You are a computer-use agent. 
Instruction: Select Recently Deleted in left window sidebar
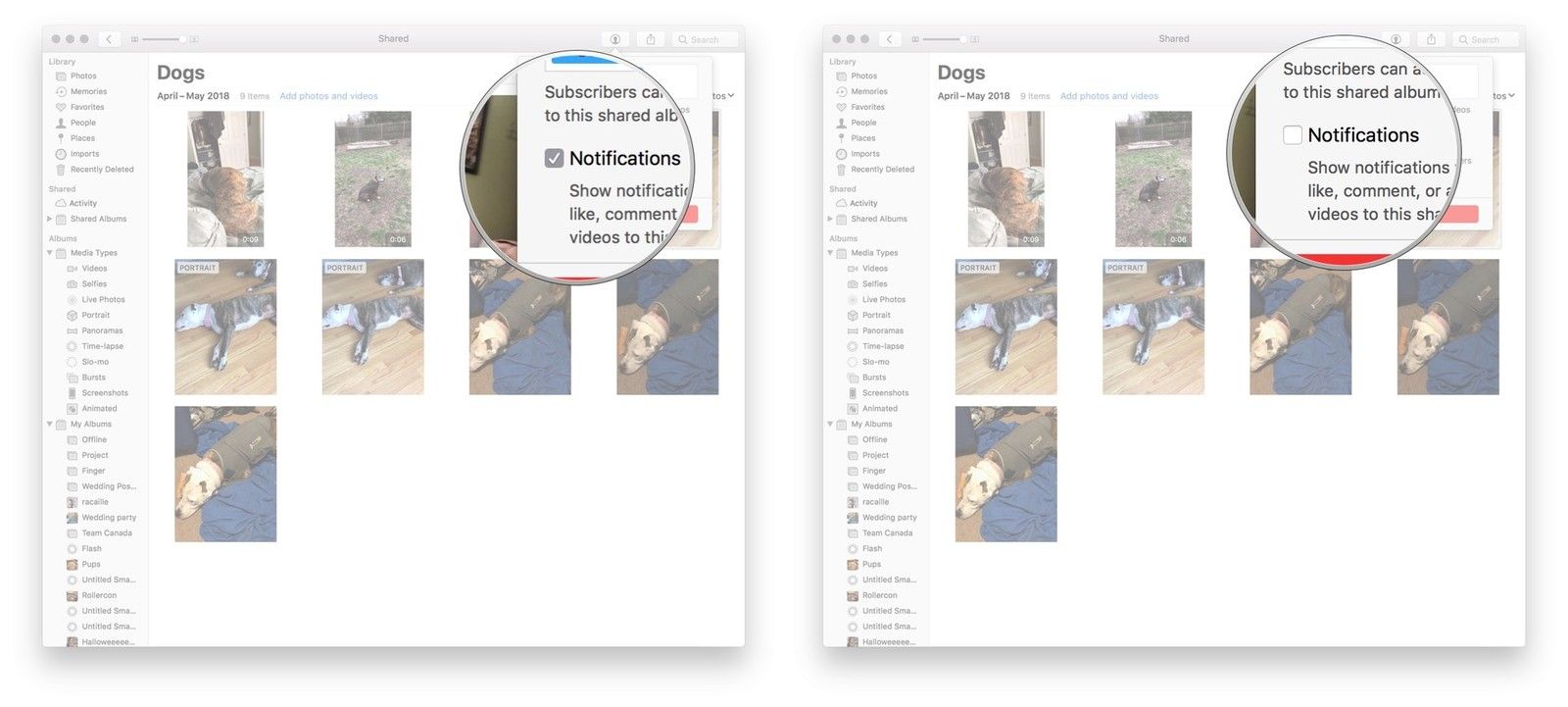[101, 170]
